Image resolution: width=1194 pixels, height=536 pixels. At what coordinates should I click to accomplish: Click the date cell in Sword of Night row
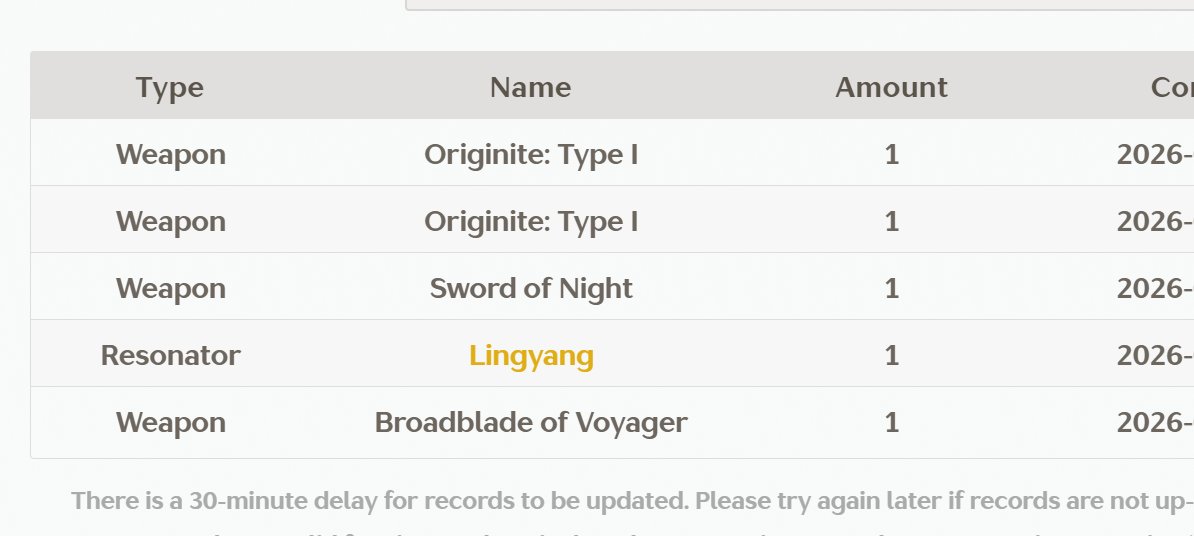(x=1155, y=288)
